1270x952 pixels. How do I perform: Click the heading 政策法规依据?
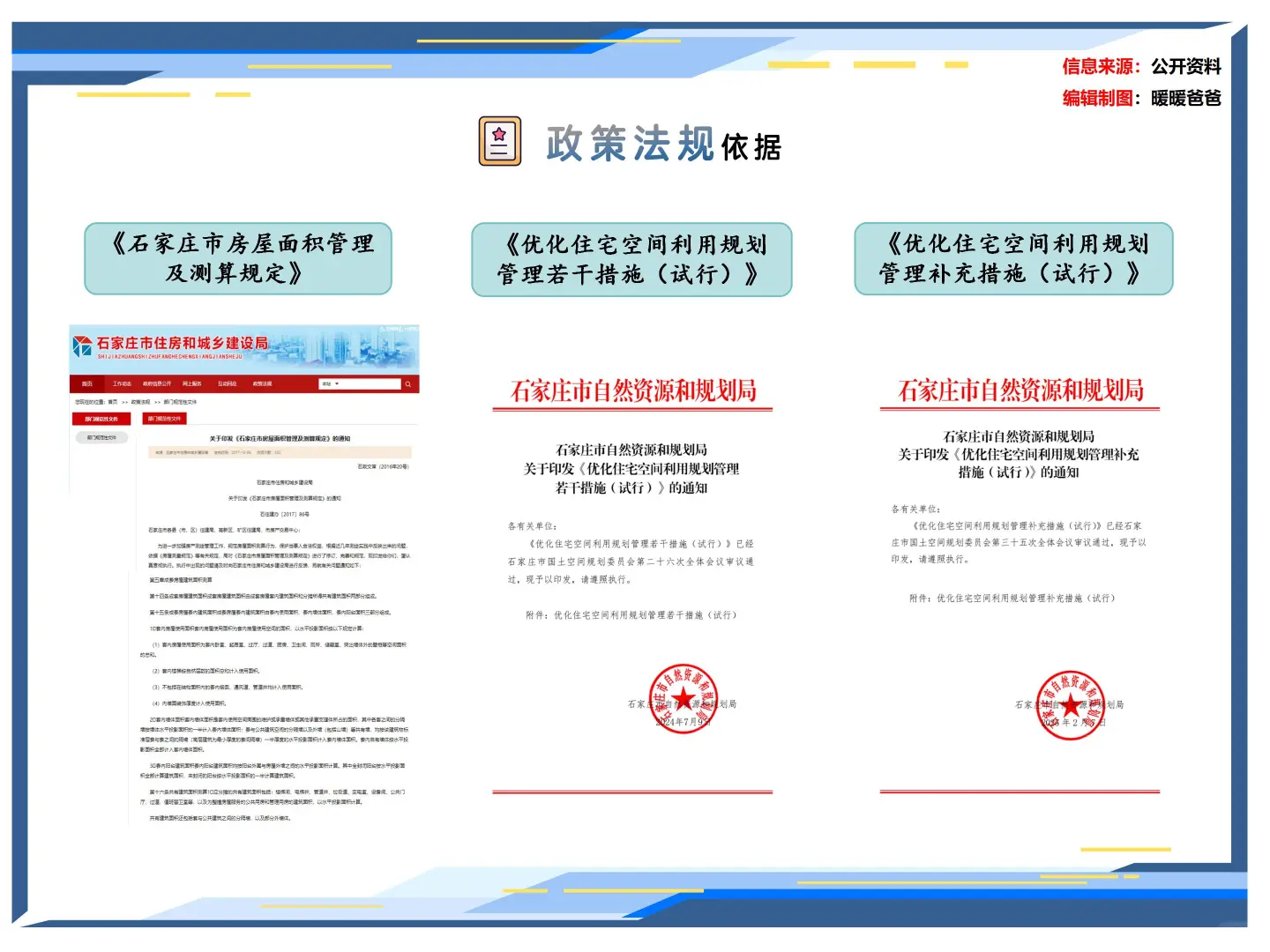663,144
